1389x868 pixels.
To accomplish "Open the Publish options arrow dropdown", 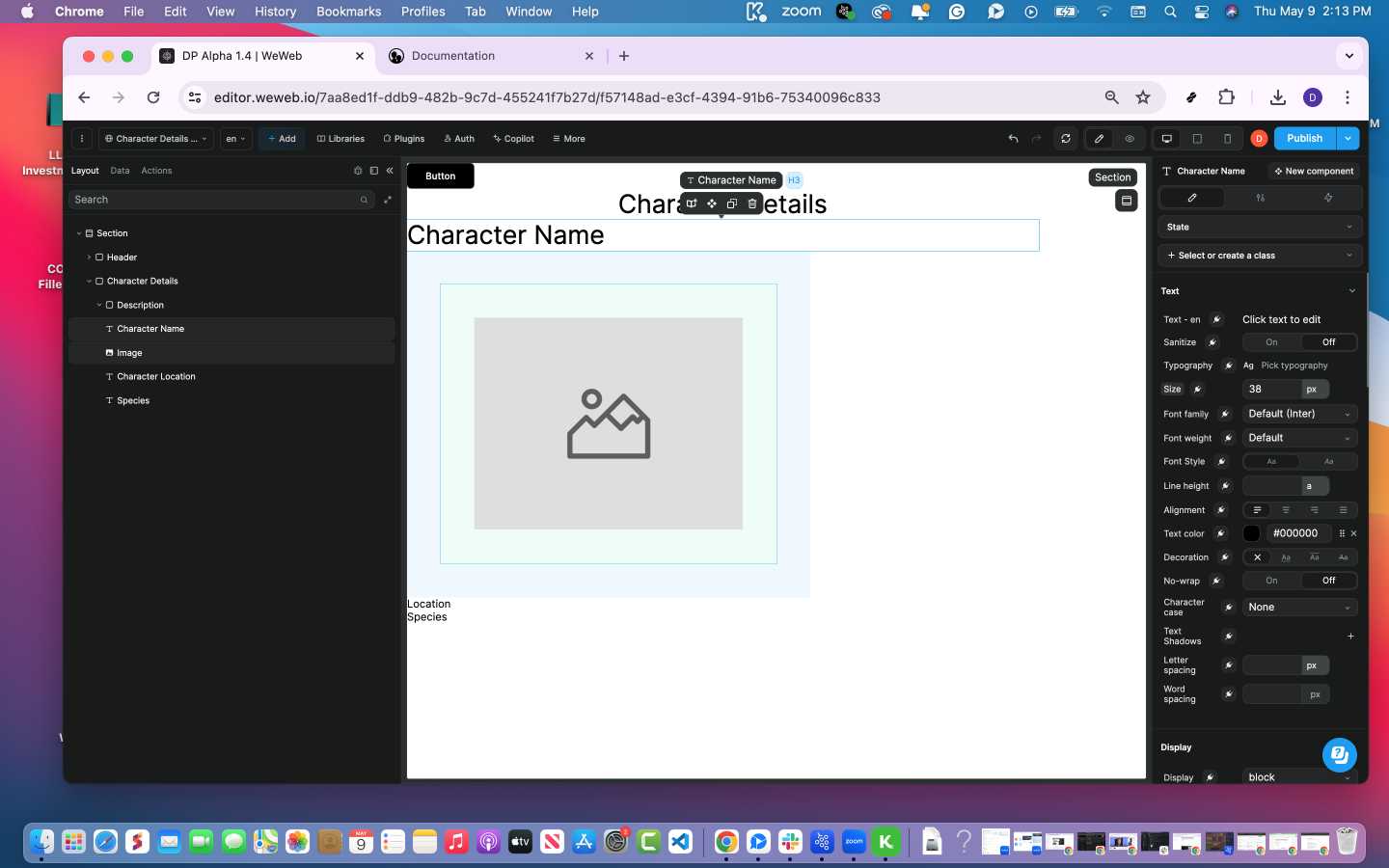I will [1348, 139].
